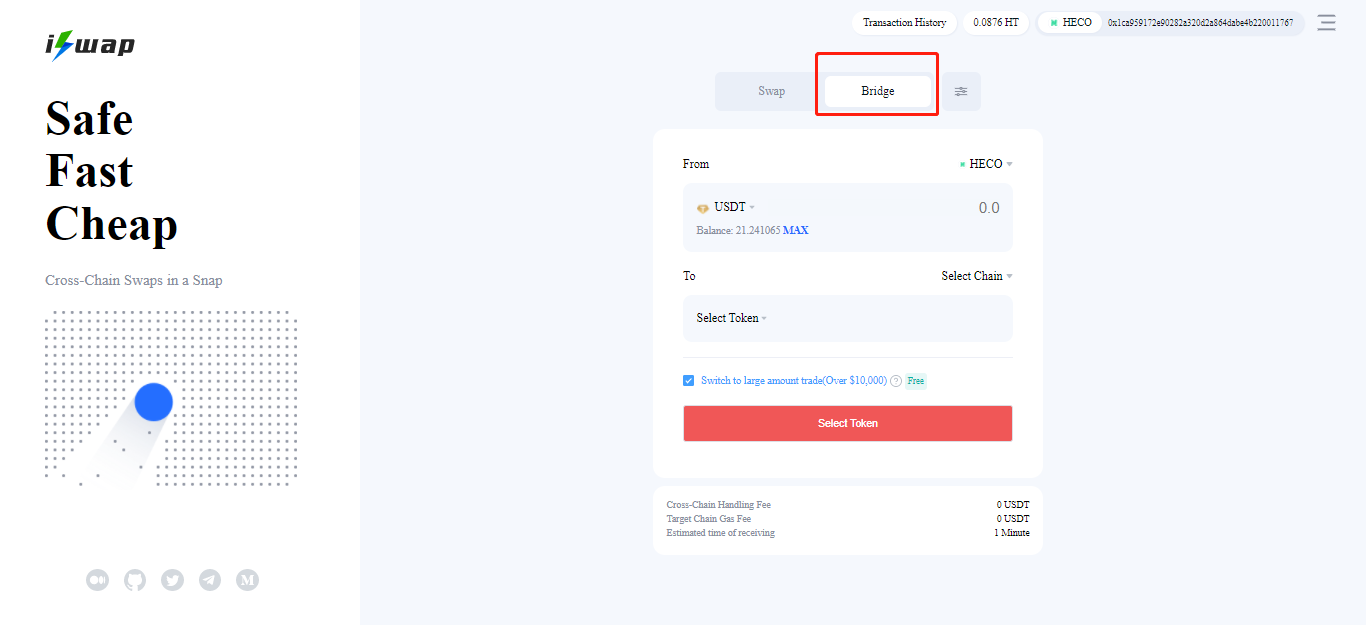Open the Twitter social icon

[172, 579]
